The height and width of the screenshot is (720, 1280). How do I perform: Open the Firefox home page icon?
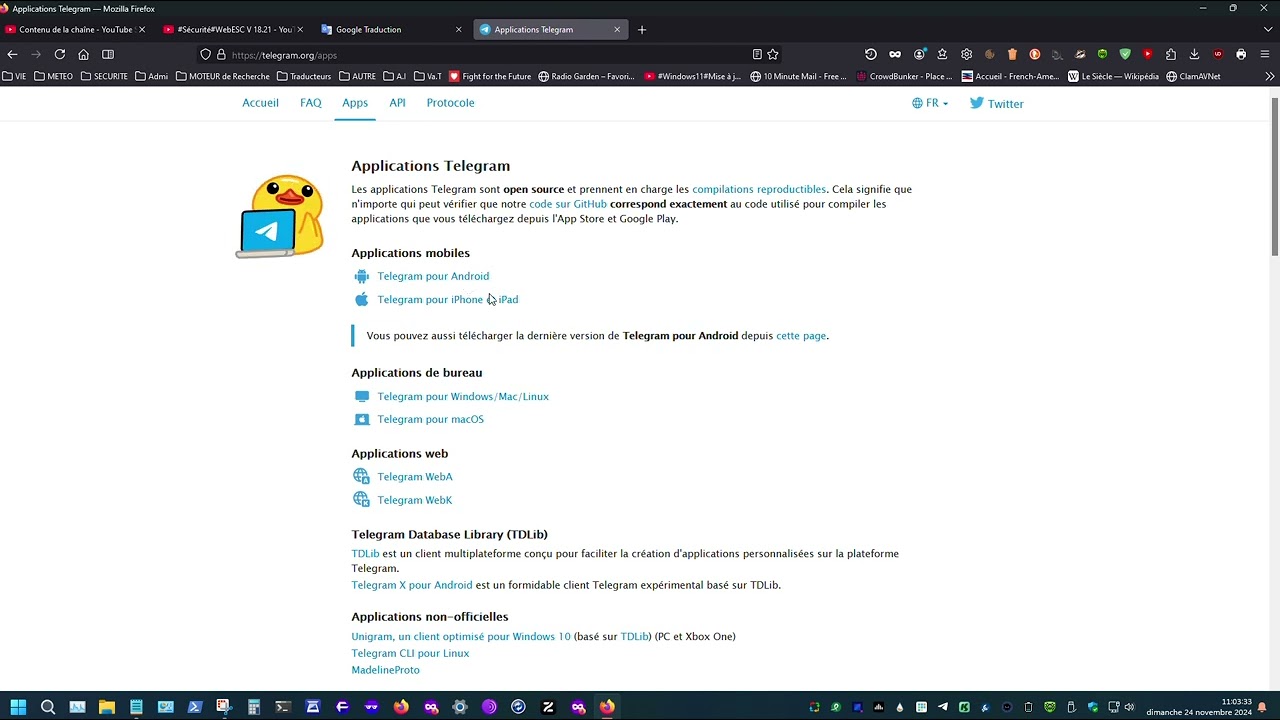coord(84,54)
